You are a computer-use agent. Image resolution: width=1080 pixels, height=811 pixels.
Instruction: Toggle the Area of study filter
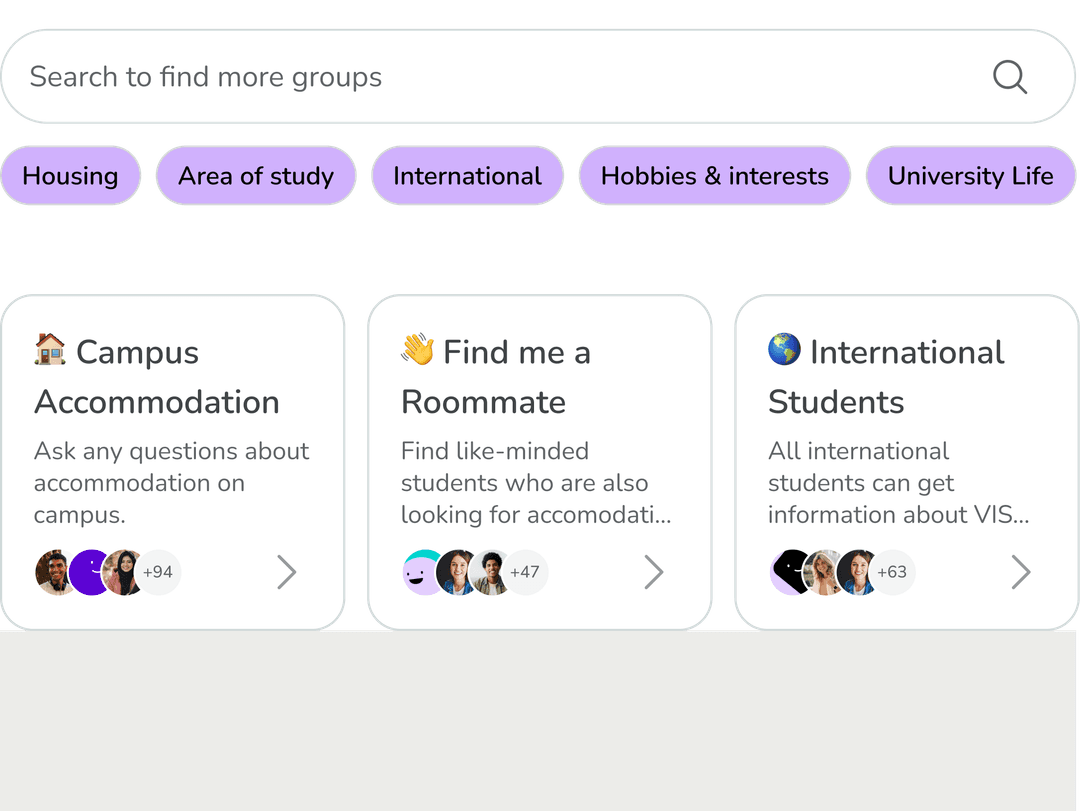(255, 176)
